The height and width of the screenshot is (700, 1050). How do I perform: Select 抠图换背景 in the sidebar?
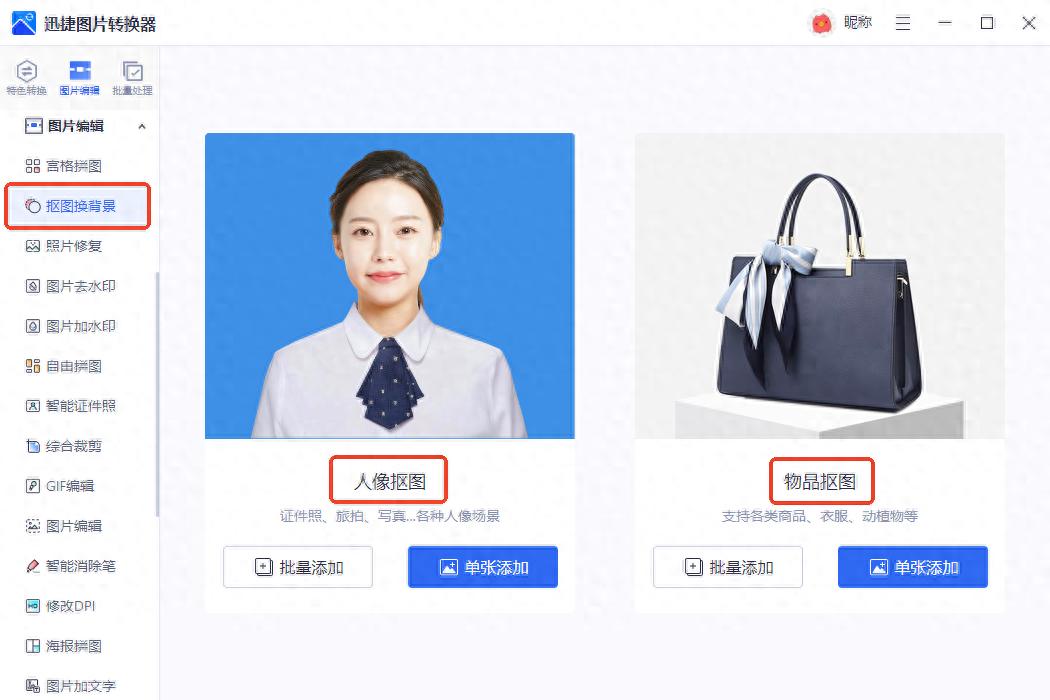[x=77, y=206]
